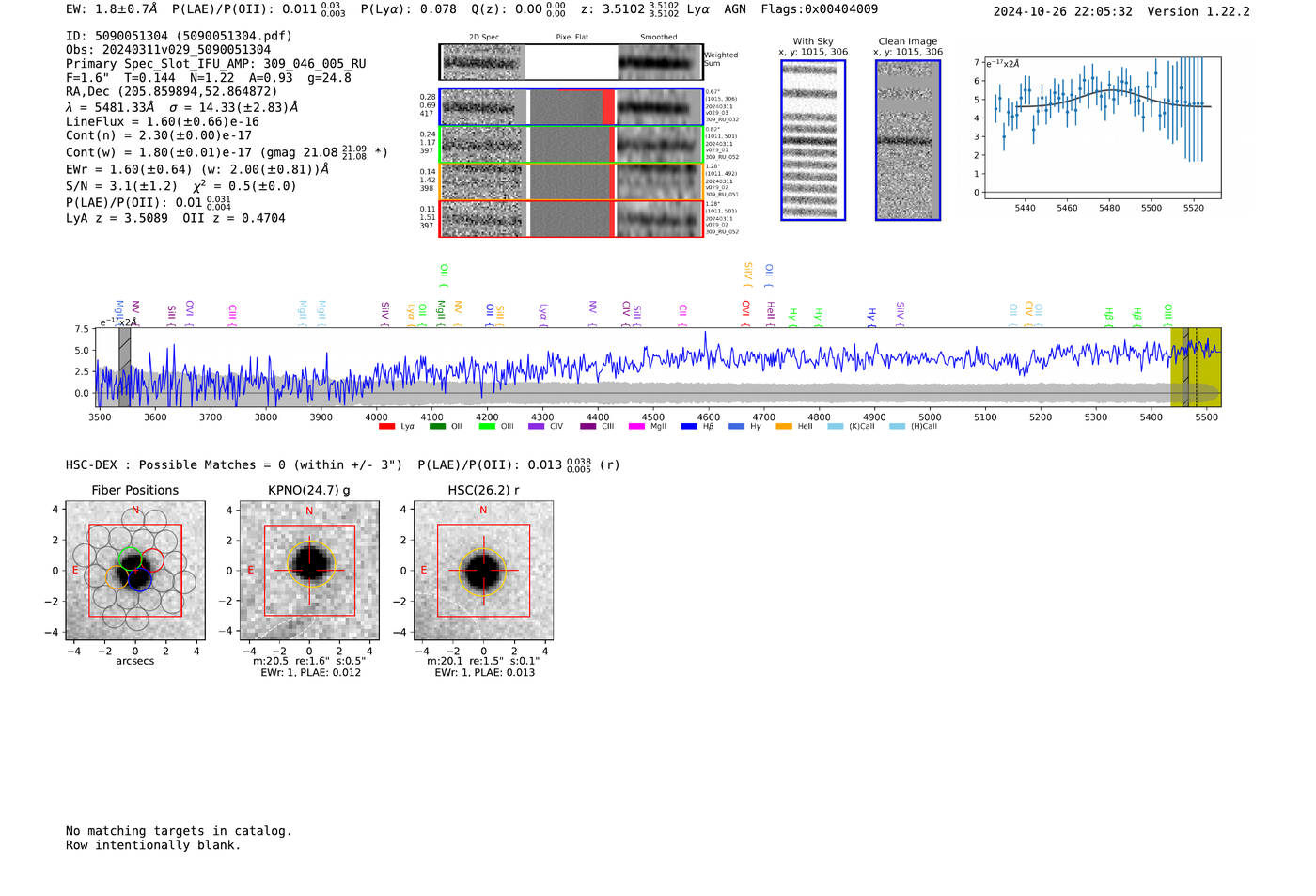Viewport: 1316px width, 896px height.
Task: Click the P(Lyα): 0.078 header value
Action: (x=409, y=9)
